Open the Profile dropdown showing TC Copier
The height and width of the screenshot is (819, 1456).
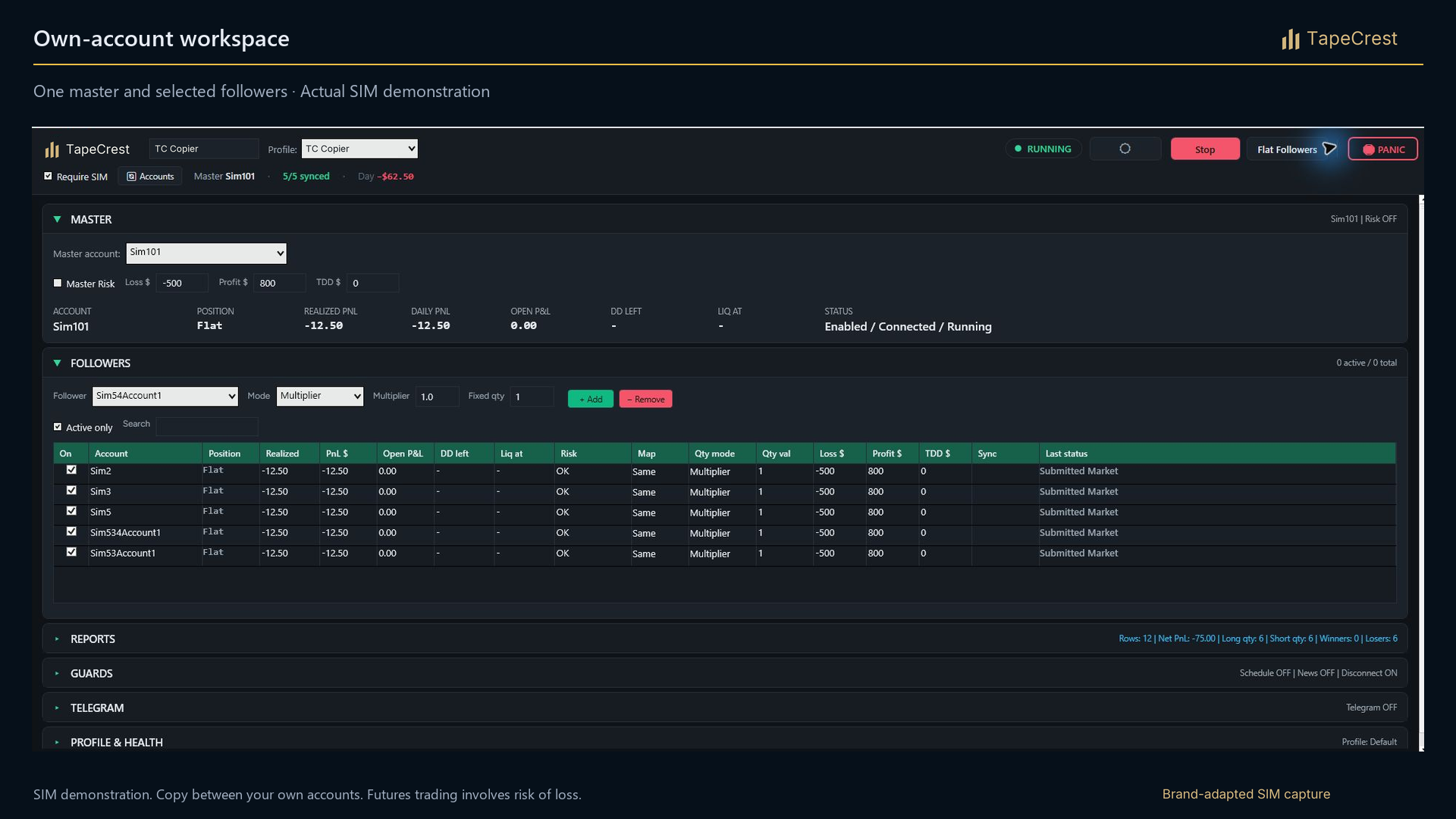pos(359,149)
